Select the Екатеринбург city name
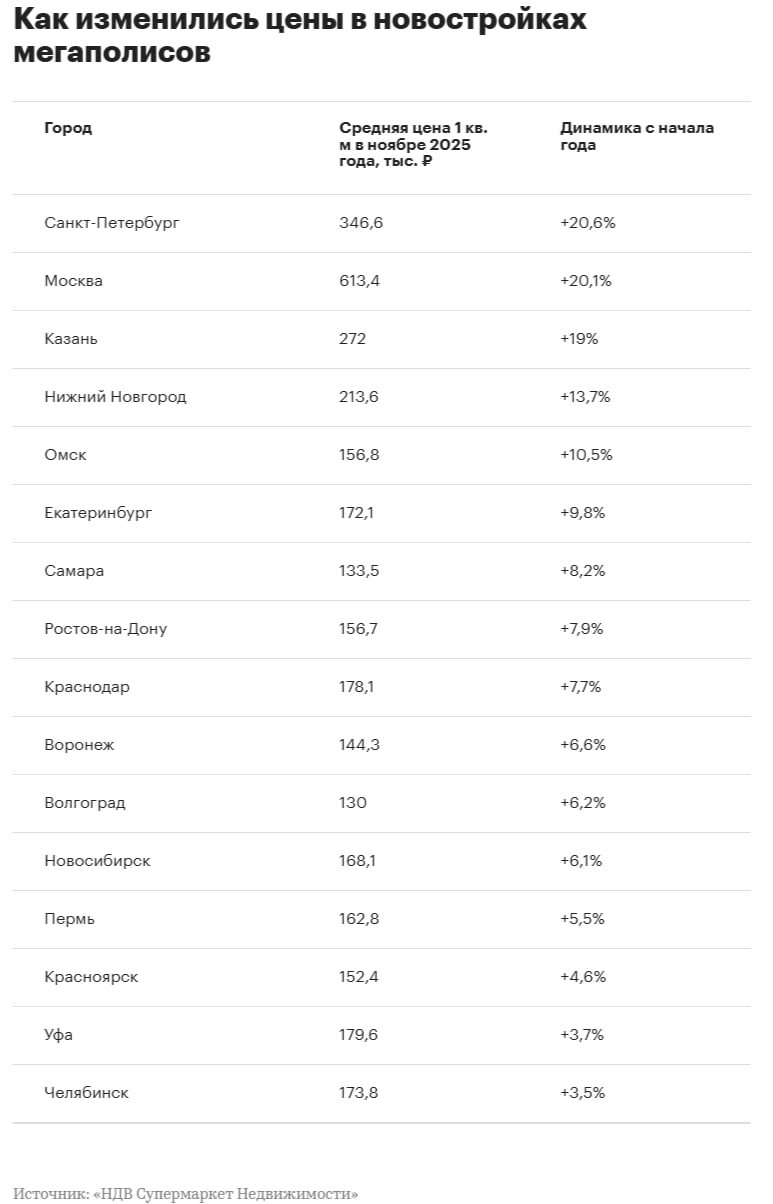The height and width of the screenshot is (1204, 773). coord(98,513)
